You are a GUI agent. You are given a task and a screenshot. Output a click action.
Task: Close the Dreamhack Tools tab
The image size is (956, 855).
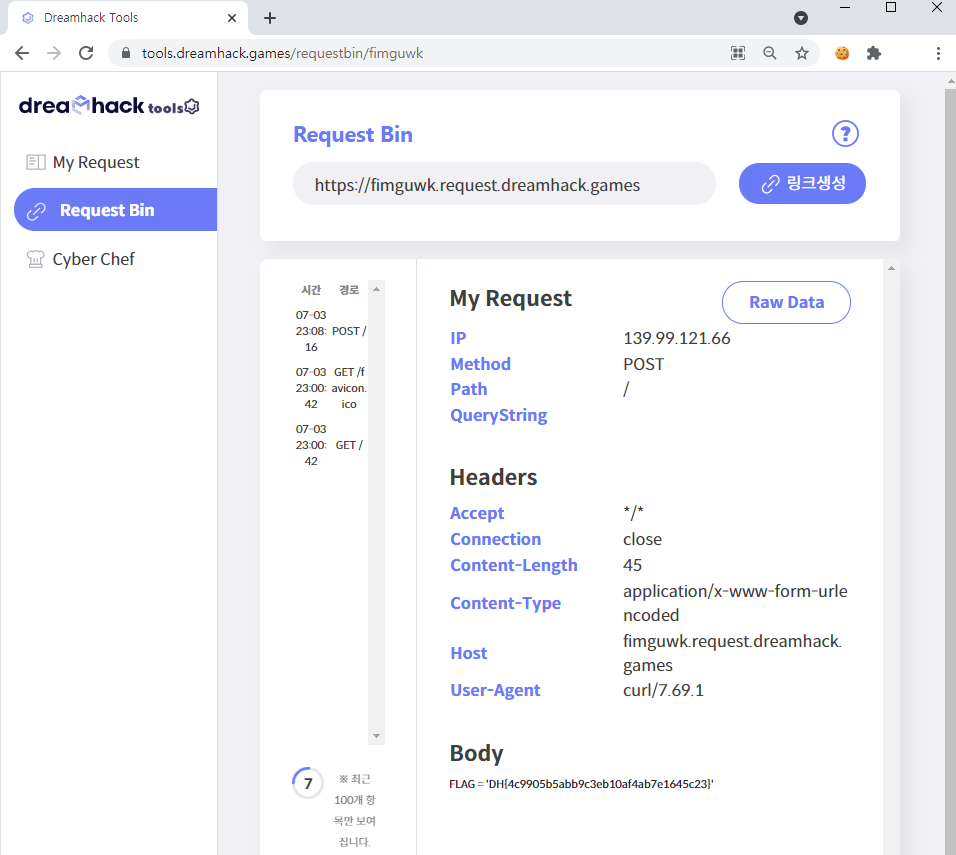click(x=232, y=18)
